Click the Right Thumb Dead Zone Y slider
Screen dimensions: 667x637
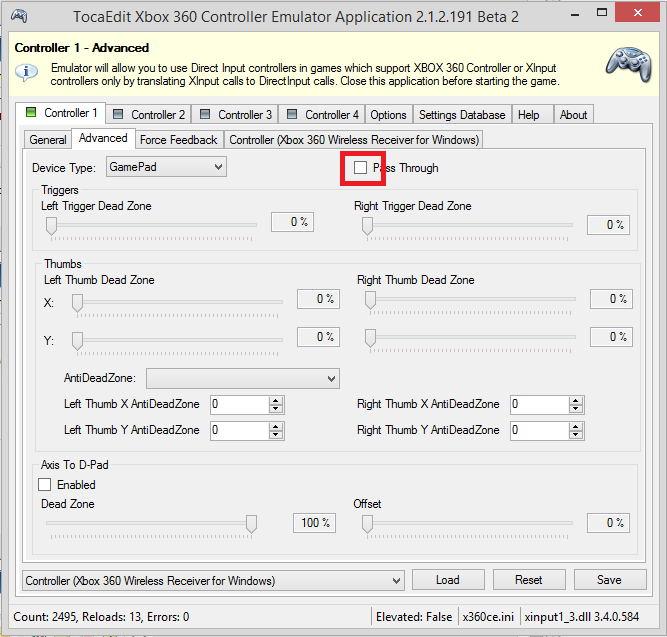coord(371,338)
